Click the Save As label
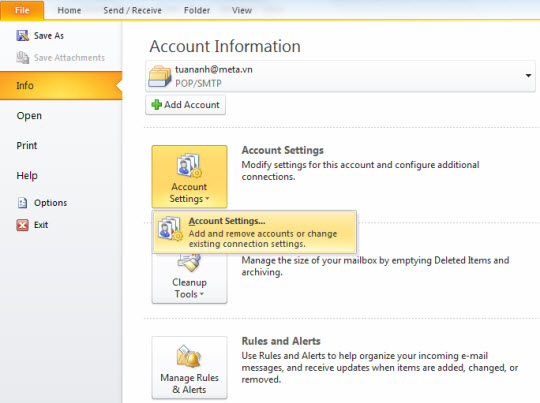This screenshot has height=403, width=540. 49,35
